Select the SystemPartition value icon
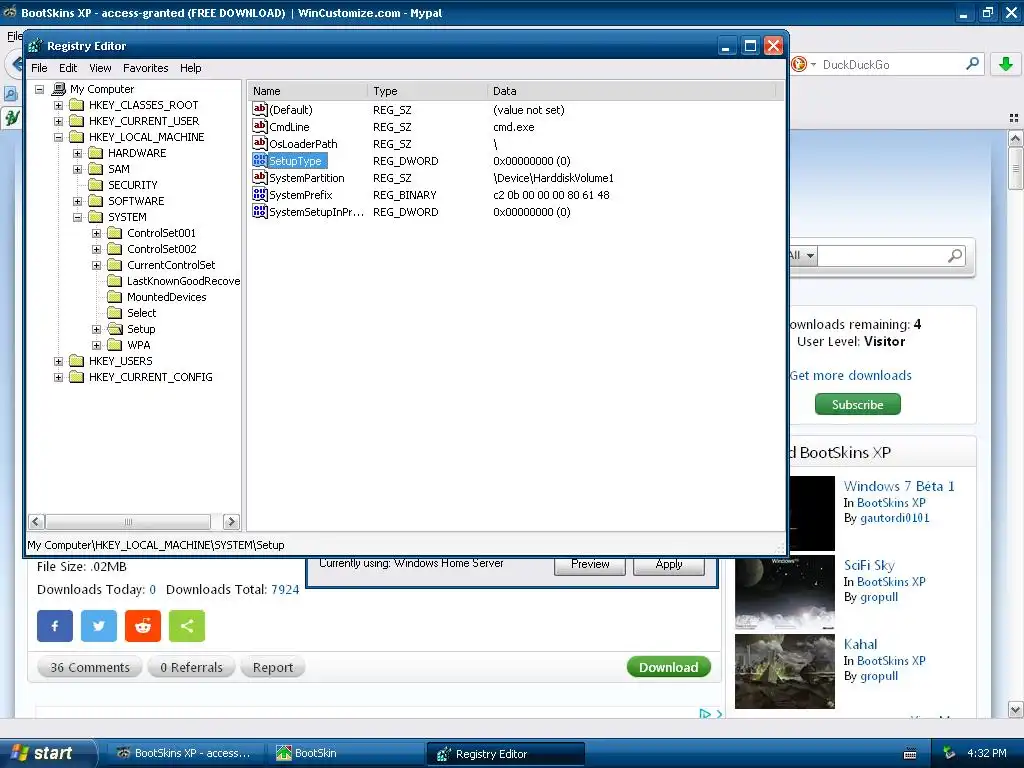Image resolution: width=1024 pixels, height=768 pixels. (x=260, y=178)
